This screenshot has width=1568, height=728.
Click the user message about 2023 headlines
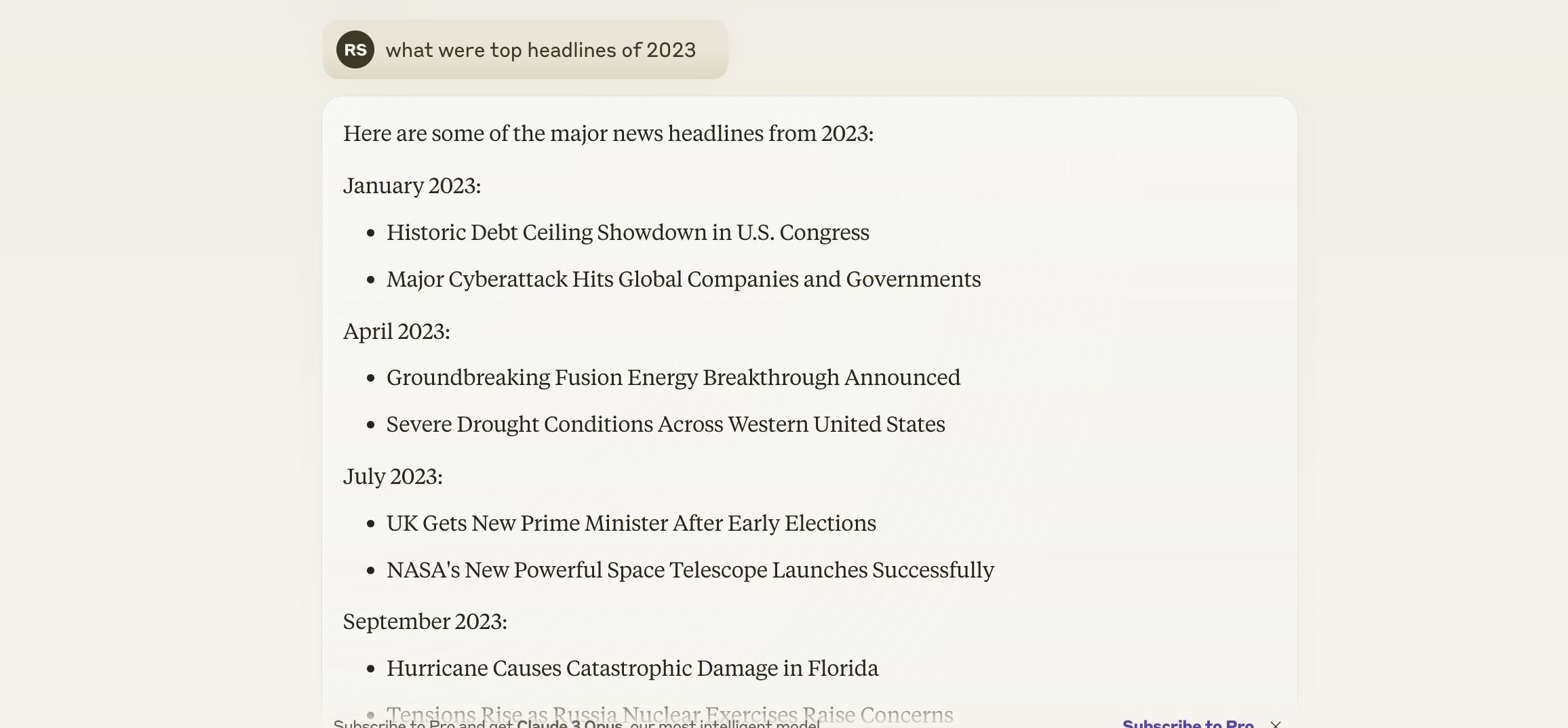[x=541, y=50]
